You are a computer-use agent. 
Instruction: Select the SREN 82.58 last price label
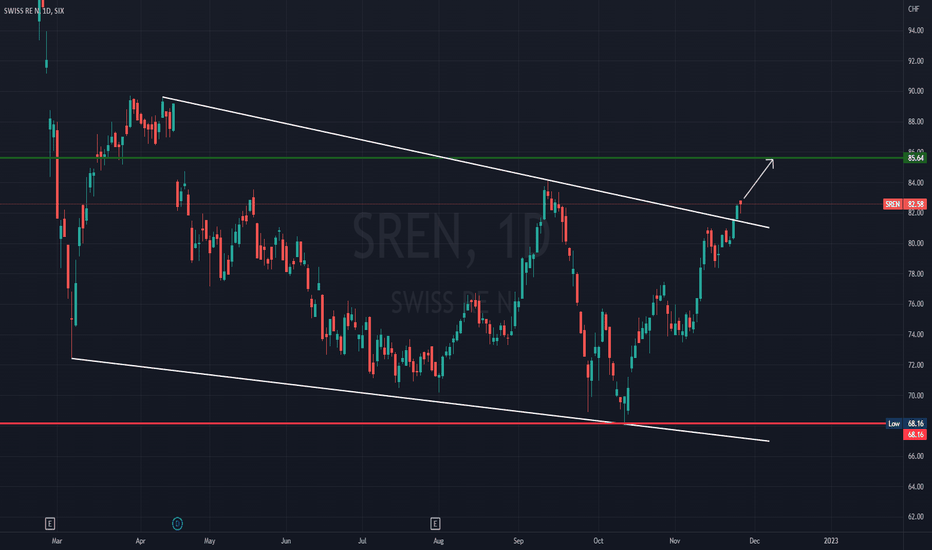(905, 204)
